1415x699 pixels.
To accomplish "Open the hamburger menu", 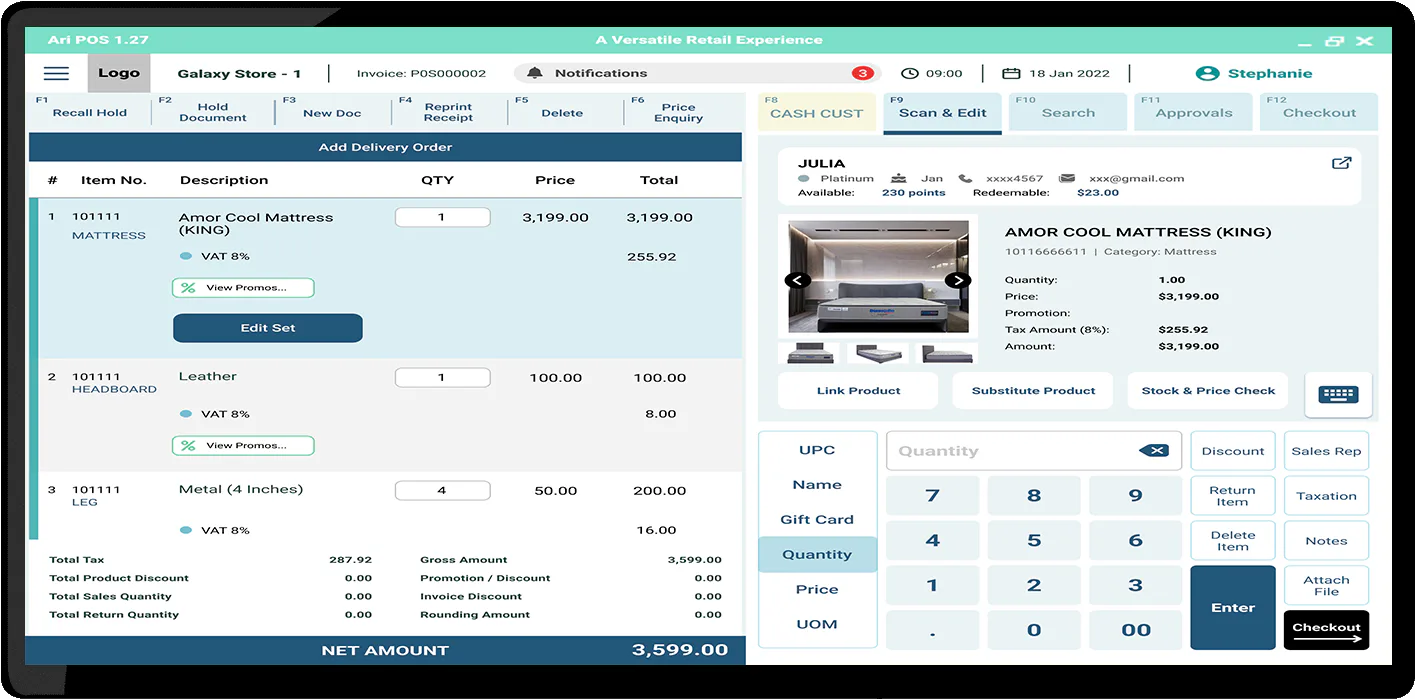I will [x=57, y=73].
